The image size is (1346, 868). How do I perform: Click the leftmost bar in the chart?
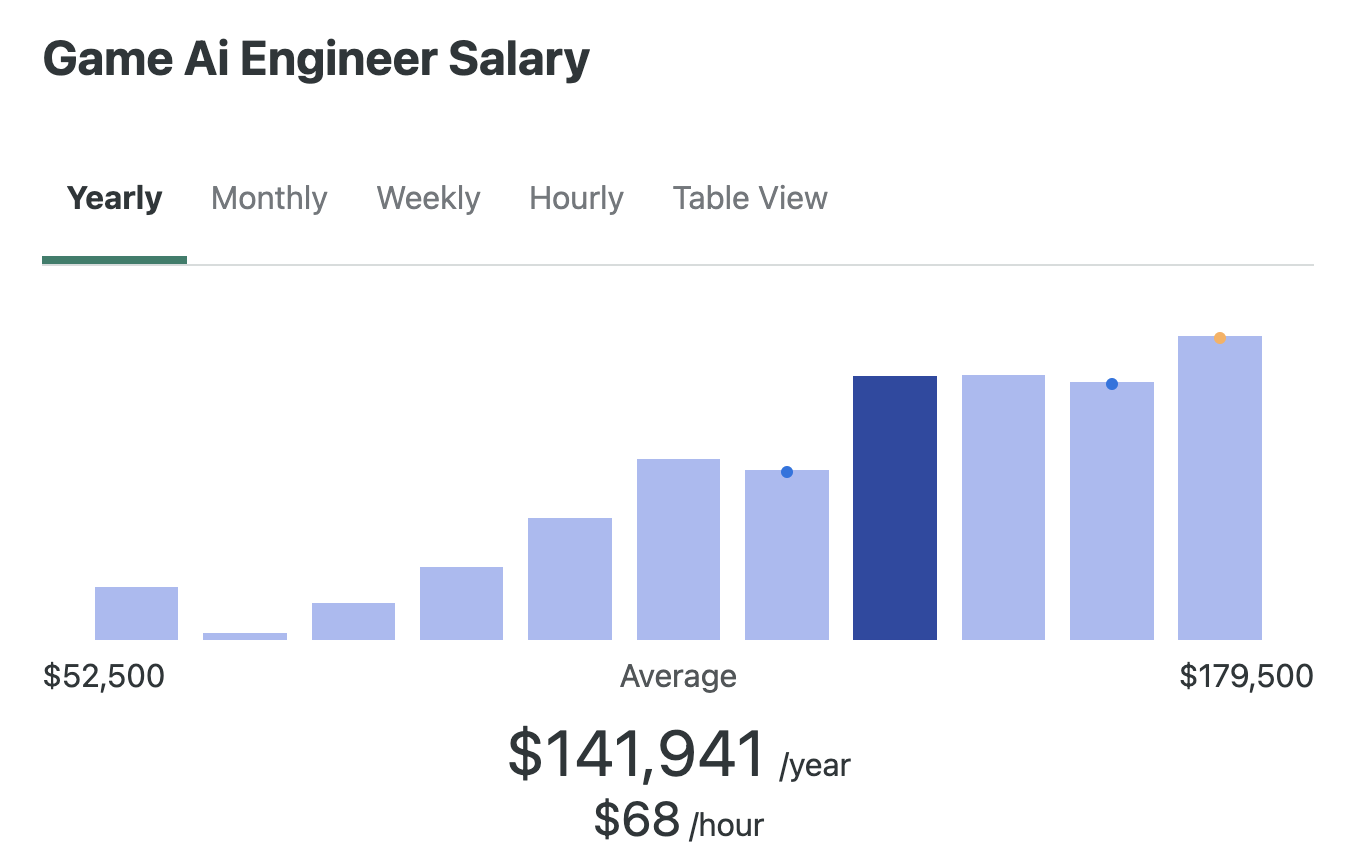136,613
